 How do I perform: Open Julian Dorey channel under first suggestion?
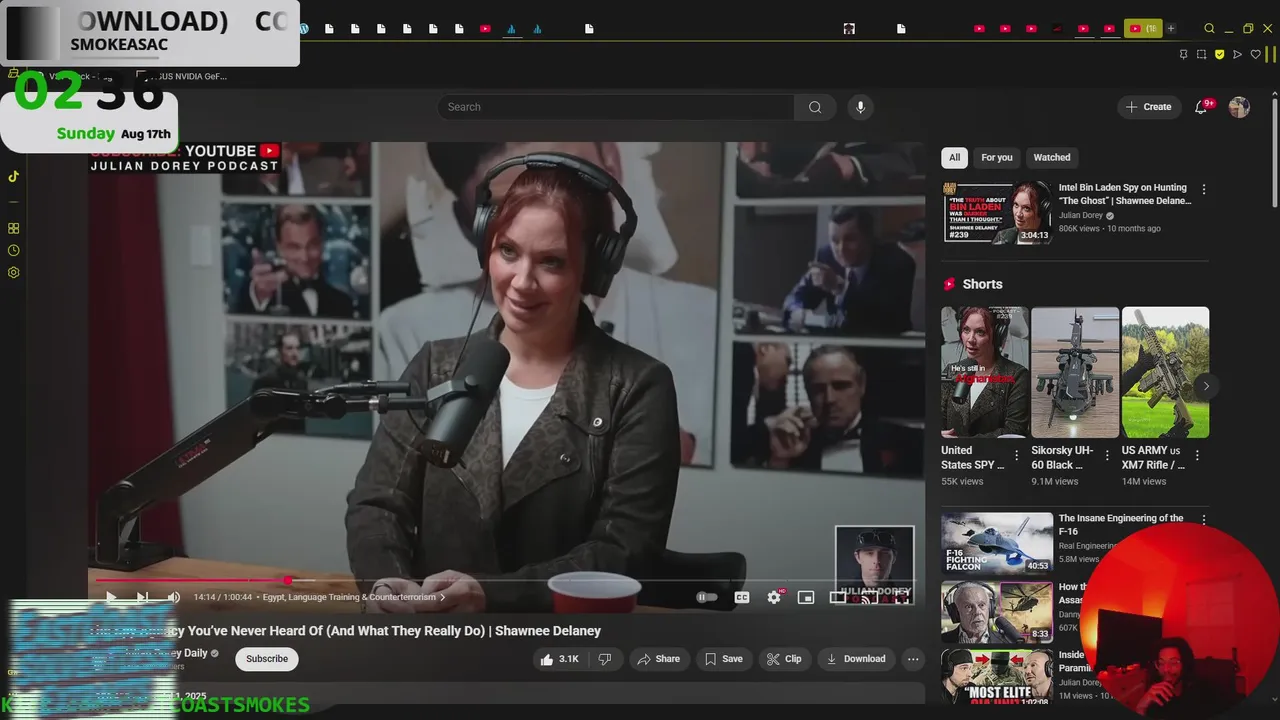click(1080, 215)
